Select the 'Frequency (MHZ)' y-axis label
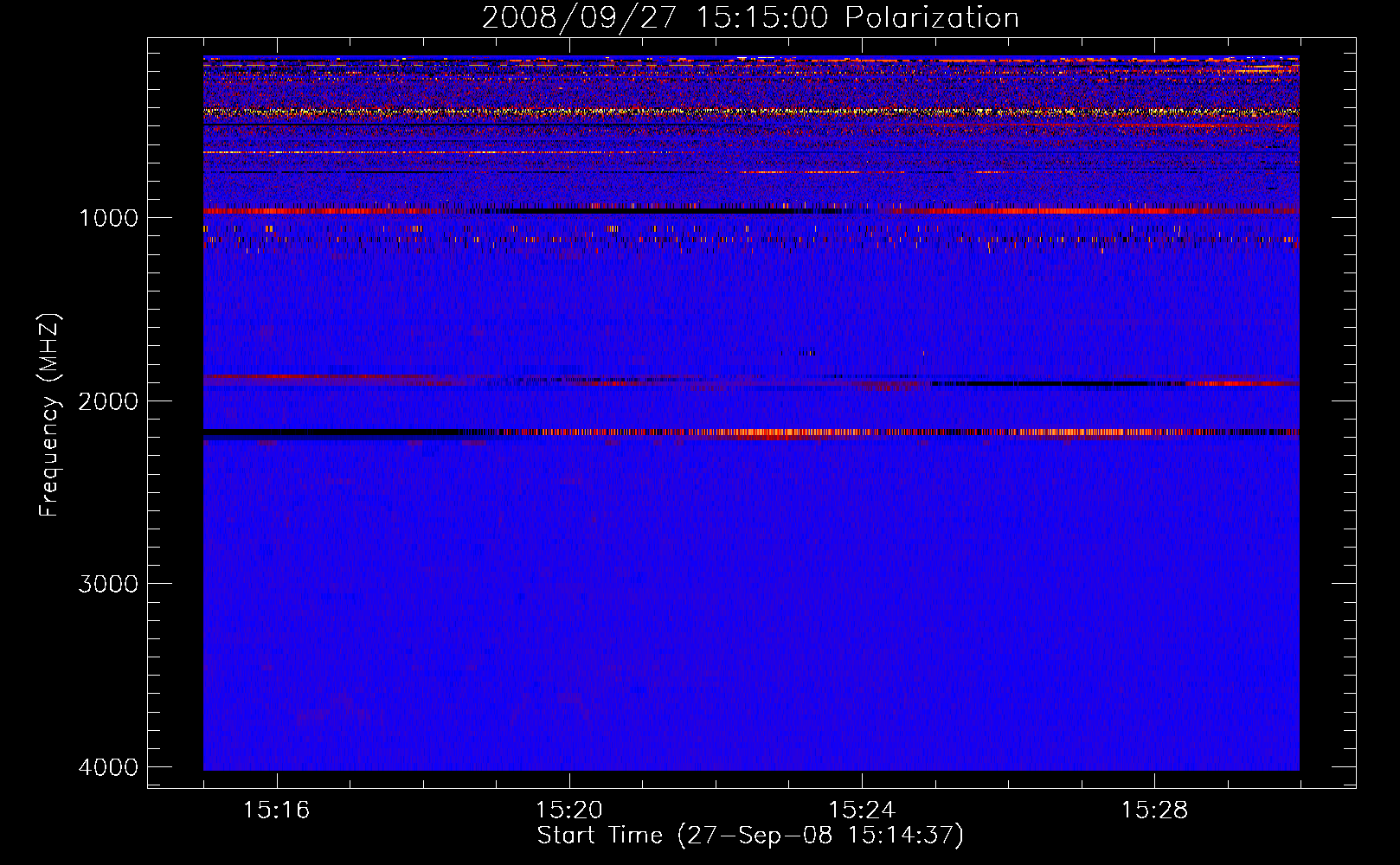Image resolution: width=1400 pixels, height=865 pixels. (x=50, y=414)
